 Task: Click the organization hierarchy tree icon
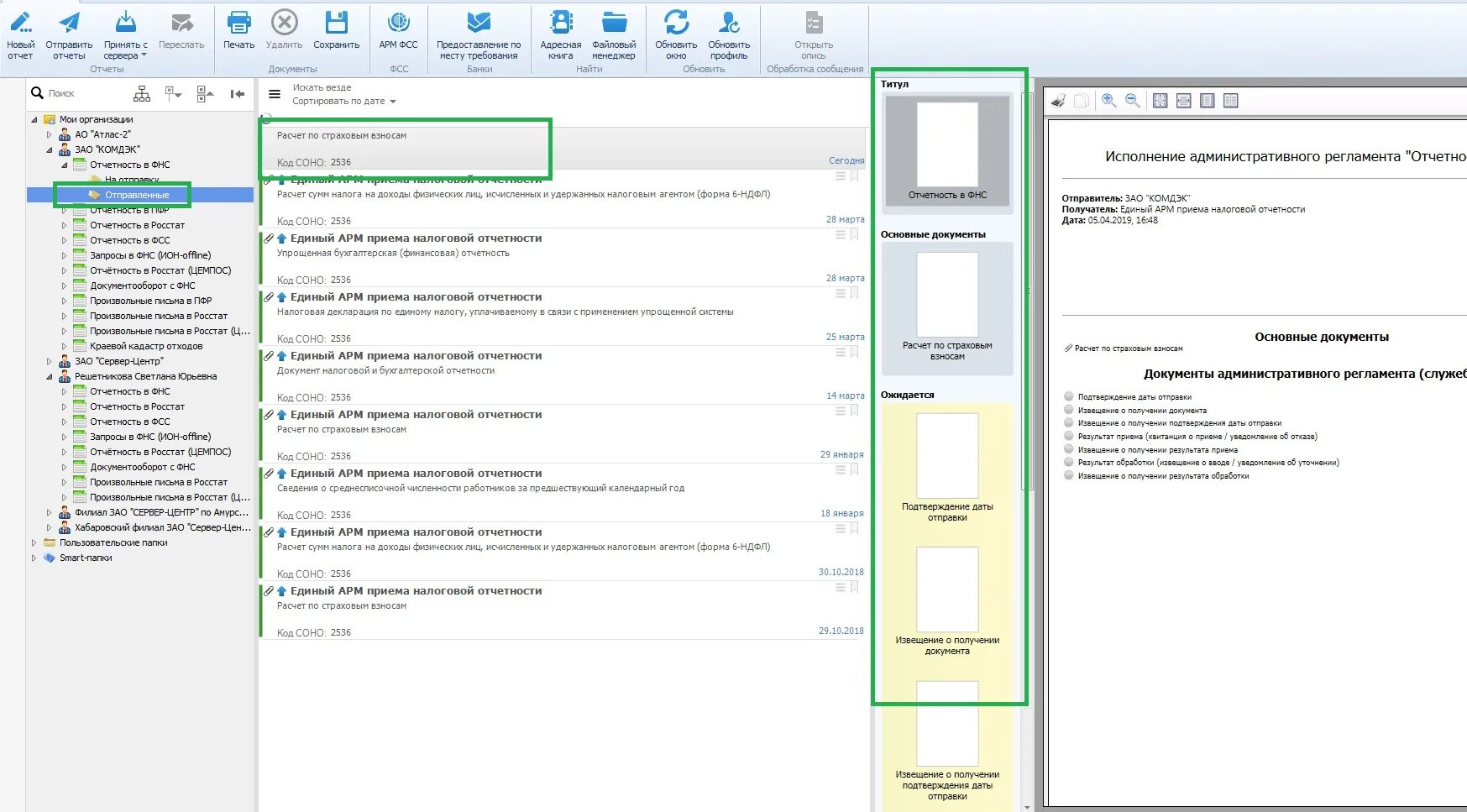[x=142, y=94]
